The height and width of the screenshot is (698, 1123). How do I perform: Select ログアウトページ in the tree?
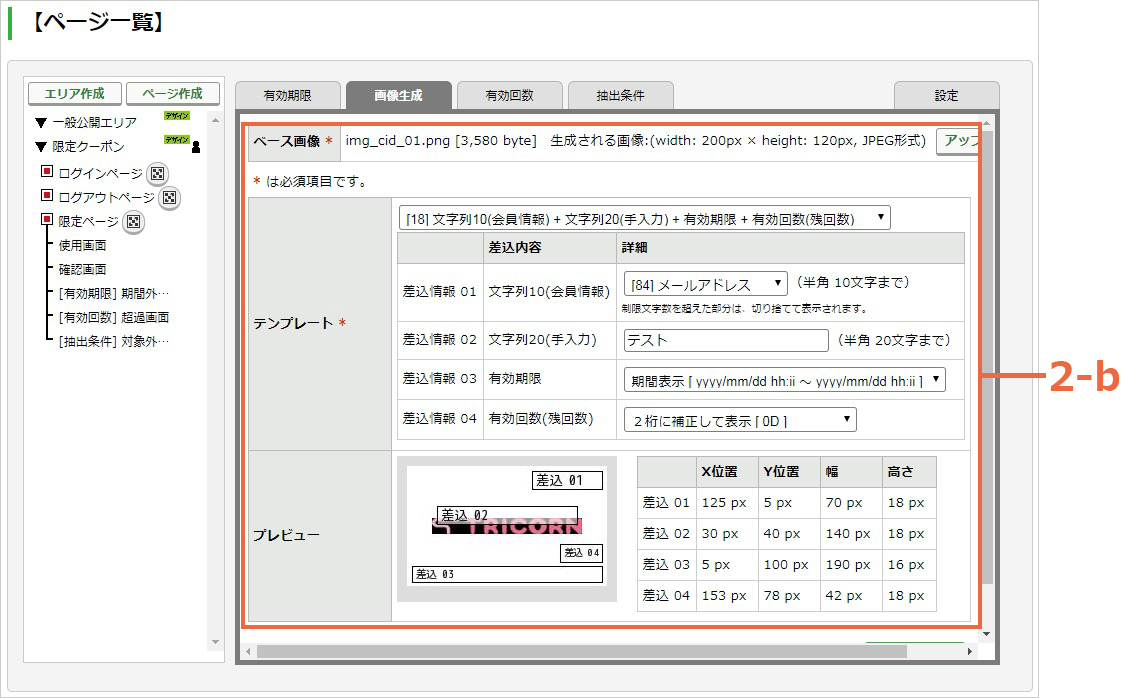pos(106,198)
